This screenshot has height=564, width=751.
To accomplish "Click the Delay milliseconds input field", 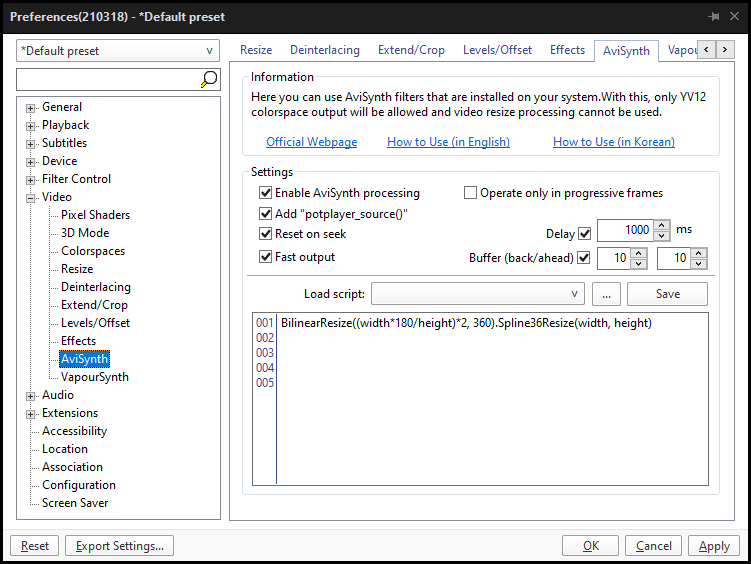I will [x=626, y=230].
